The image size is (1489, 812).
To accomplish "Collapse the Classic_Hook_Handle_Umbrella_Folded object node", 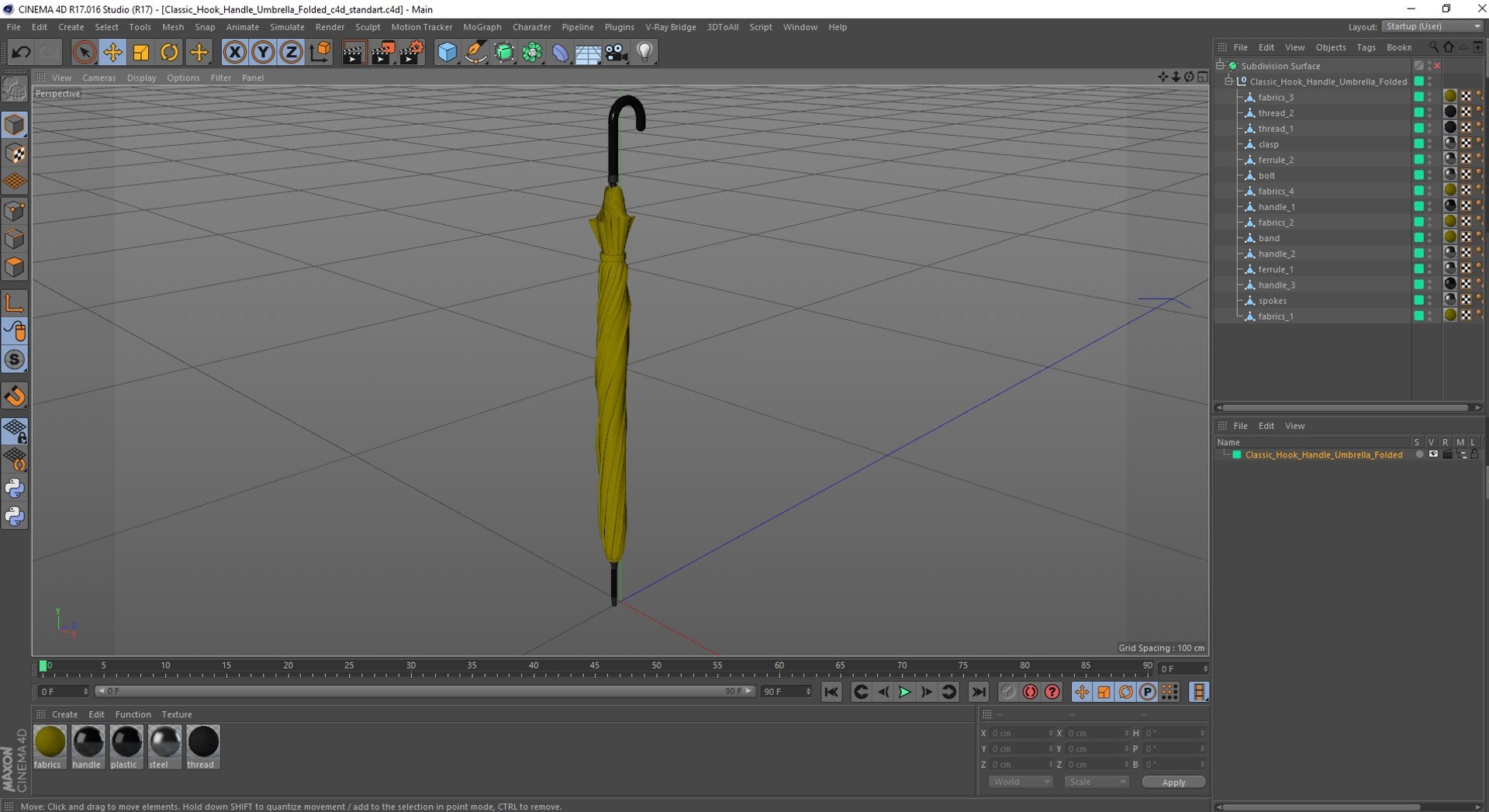I will [x=1229, y=81].
